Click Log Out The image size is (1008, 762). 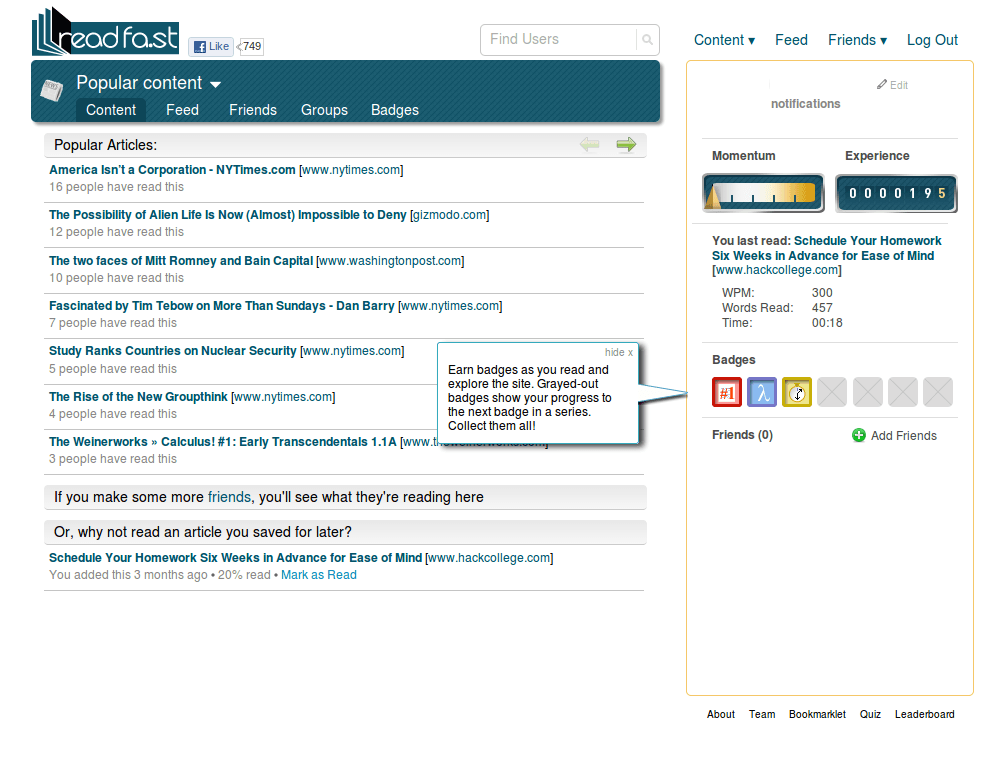pyautogui.click(x=932, y=40)
